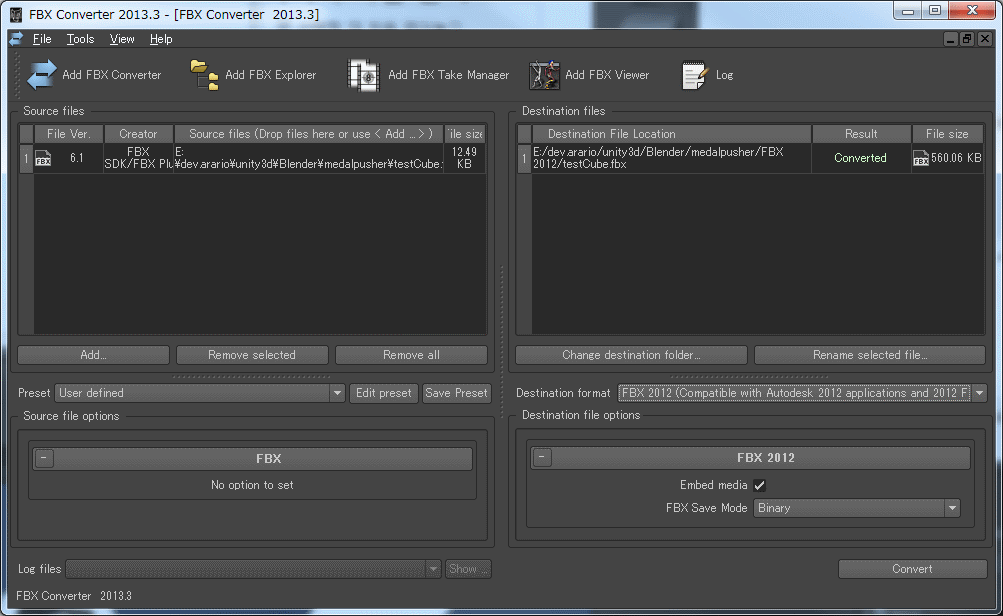Open the Tools menu
The width and height of the screenshot is (1003, 616).
pyautogui.click(x=81, y=39)
